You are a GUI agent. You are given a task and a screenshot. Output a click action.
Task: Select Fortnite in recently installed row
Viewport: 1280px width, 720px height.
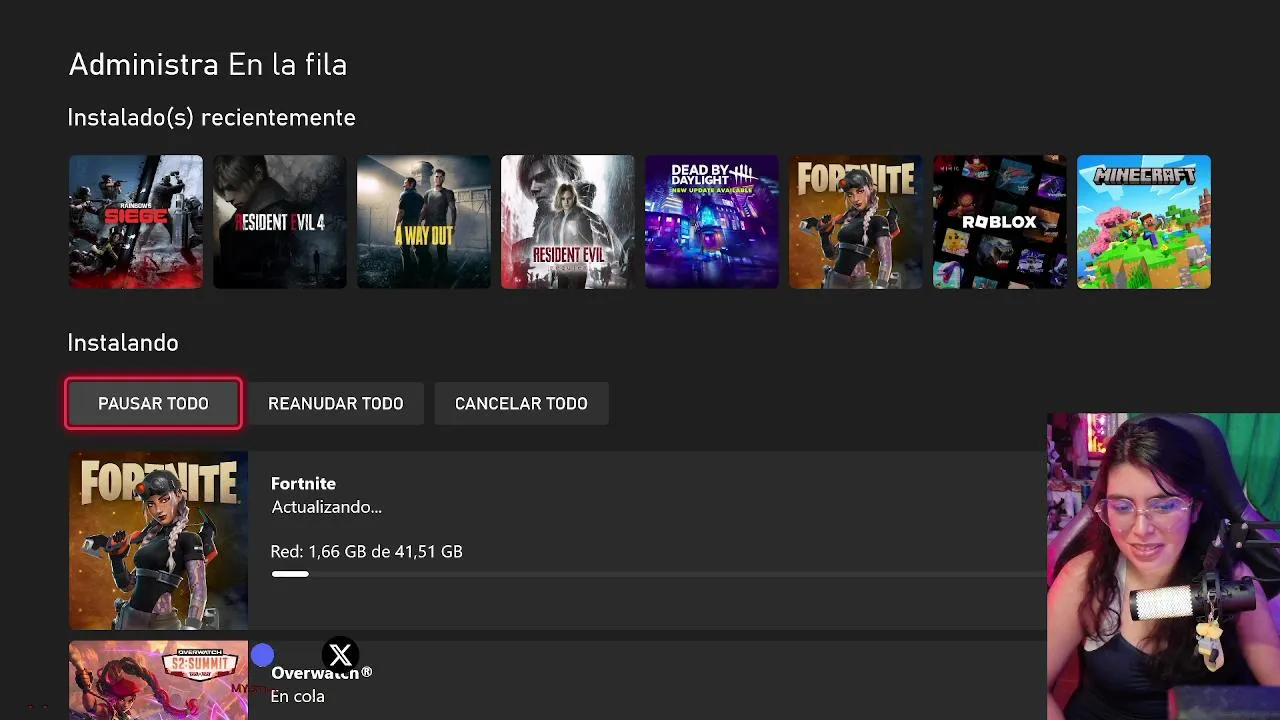click(855, 222)
